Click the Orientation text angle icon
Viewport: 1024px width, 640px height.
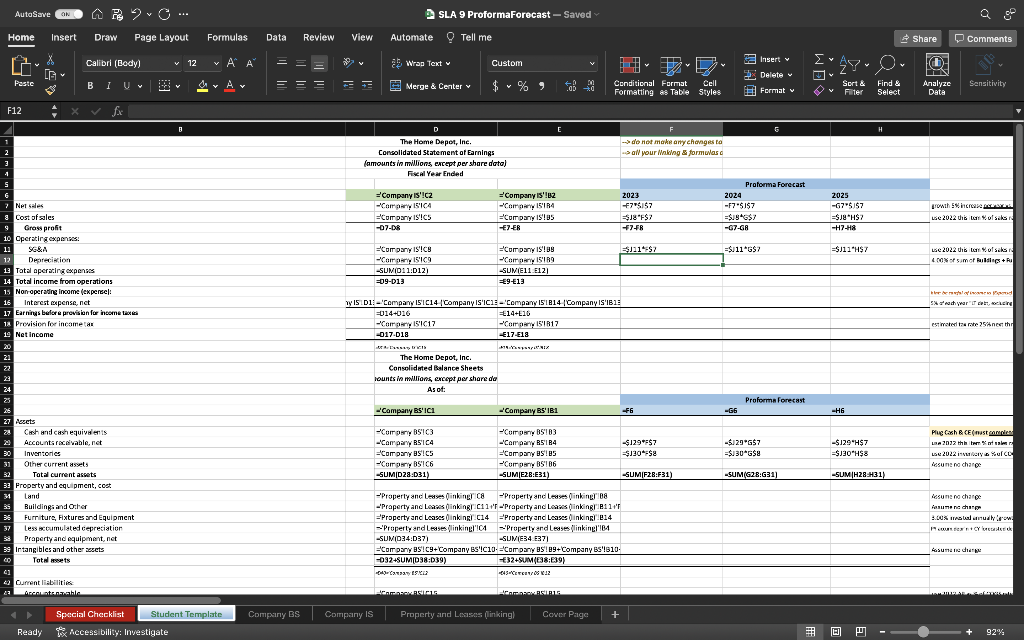coord(349,63)
